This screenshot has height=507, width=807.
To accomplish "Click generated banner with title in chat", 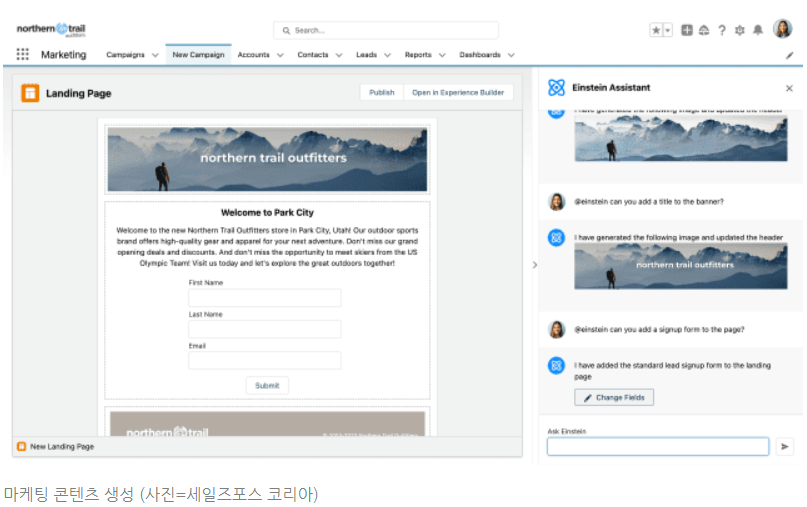I will coord(680,266).
